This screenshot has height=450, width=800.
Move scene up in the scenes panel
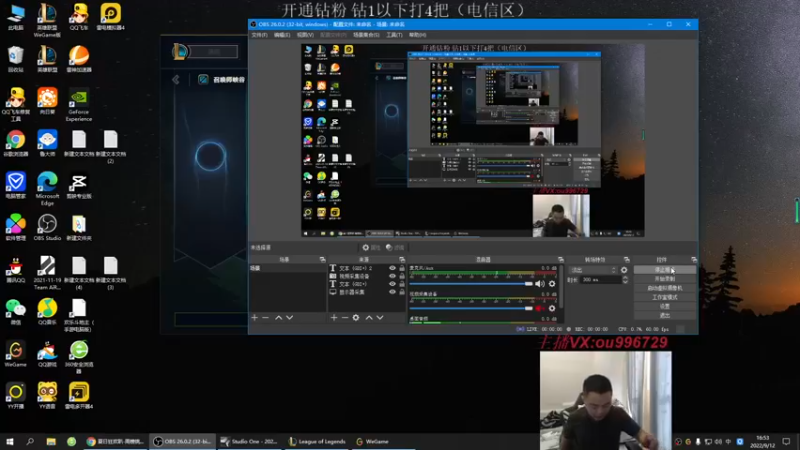(x=279, y=317)
